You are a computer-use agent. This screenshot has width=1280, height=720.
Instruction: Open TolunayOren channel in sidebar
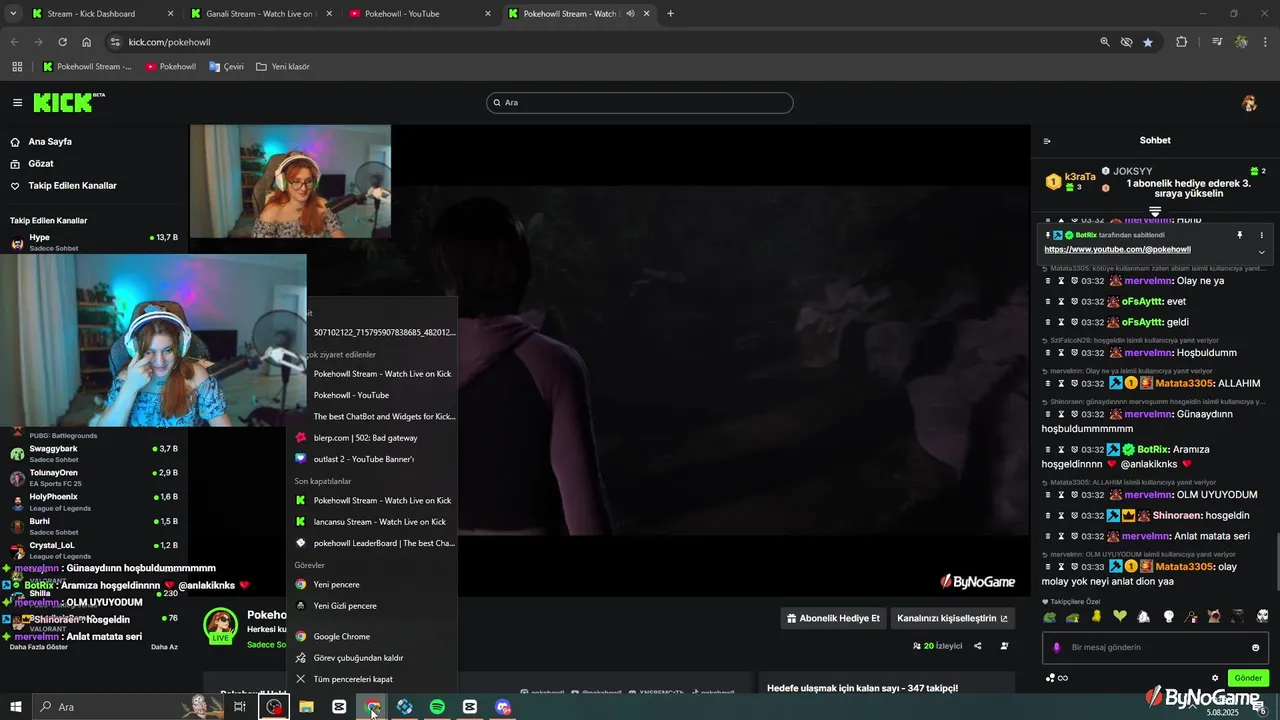[x=94, y=477]
